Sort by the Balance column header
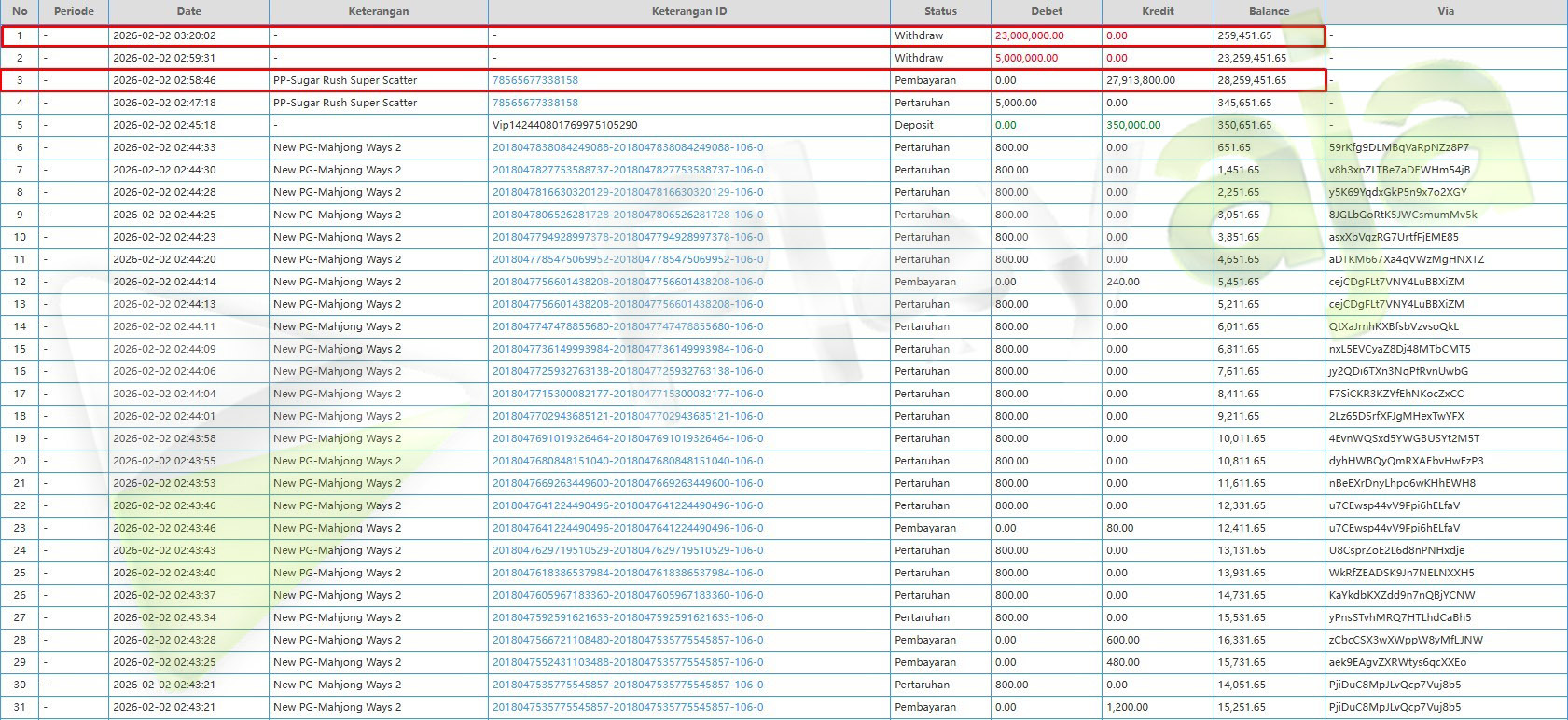This screenshot has width=1568, height=720. pos(1269,11)
